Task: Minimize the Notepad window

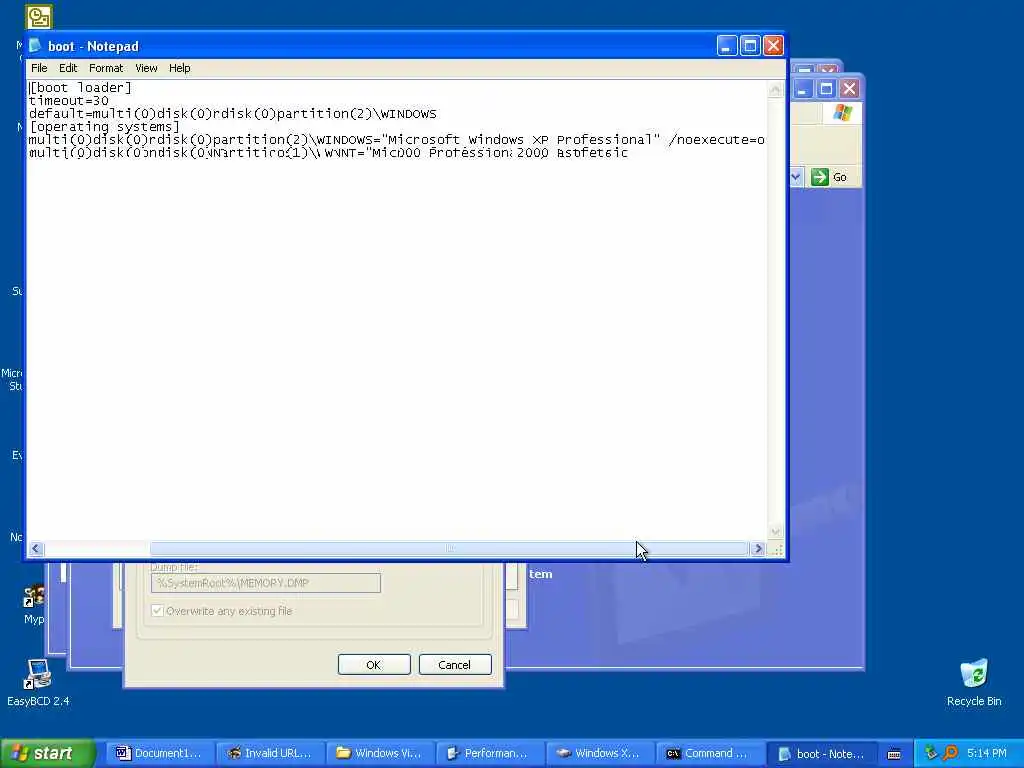Action: click(727, 46)
